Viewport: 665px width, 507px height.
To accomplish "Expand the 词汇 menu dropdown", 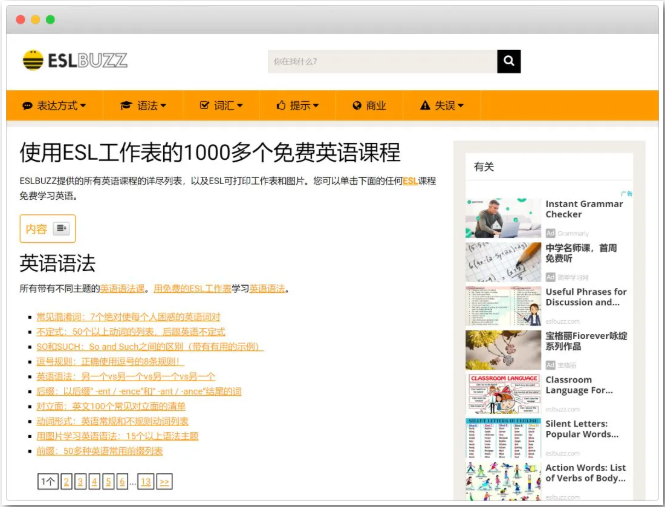I will [238, 106].
